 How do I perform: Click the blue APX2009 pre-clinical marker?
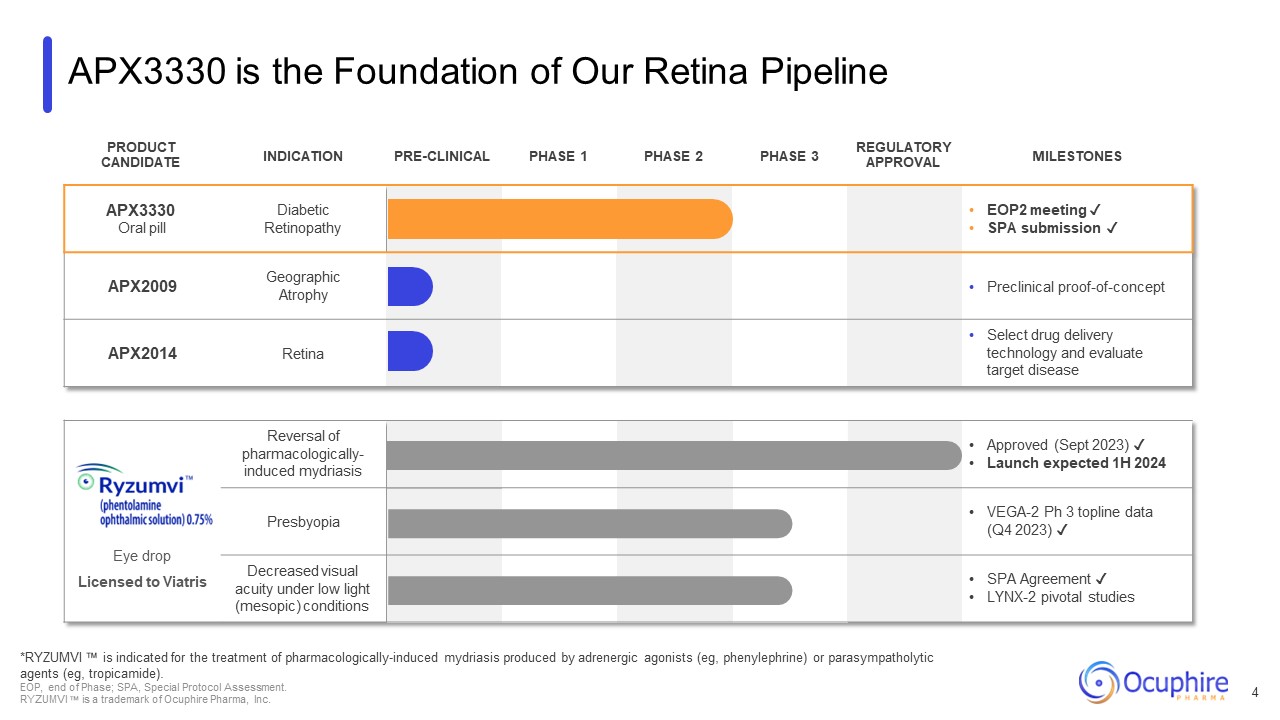410,286
